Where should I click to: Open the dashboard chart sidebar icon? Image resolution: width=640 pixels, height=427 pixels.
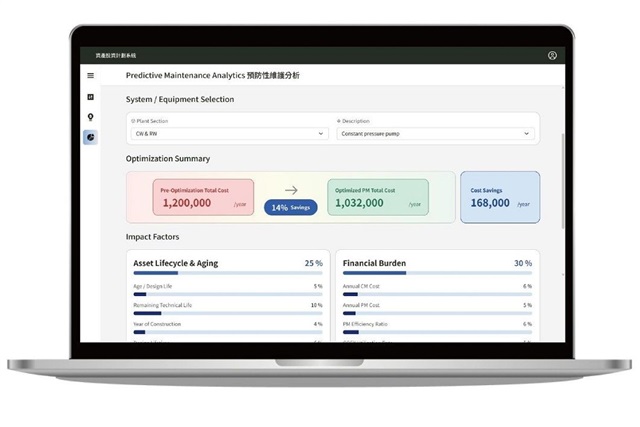pyautogui.click(x=90, y=97)
